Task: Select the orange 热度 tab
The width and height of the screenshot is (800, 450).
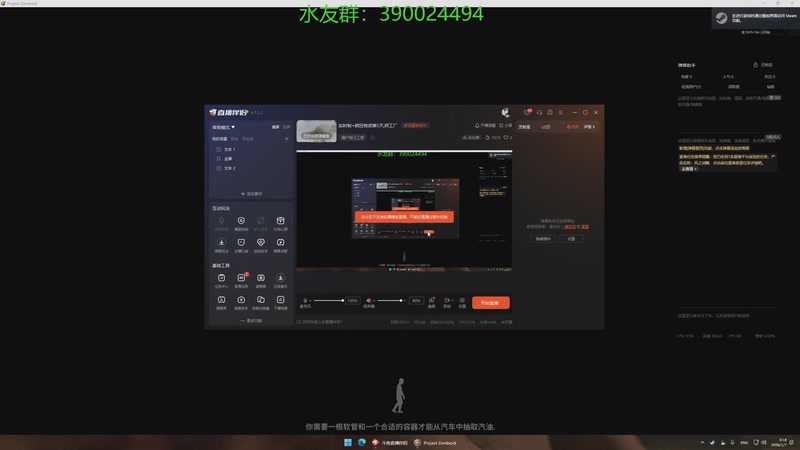Action: [x=572, y=127]
